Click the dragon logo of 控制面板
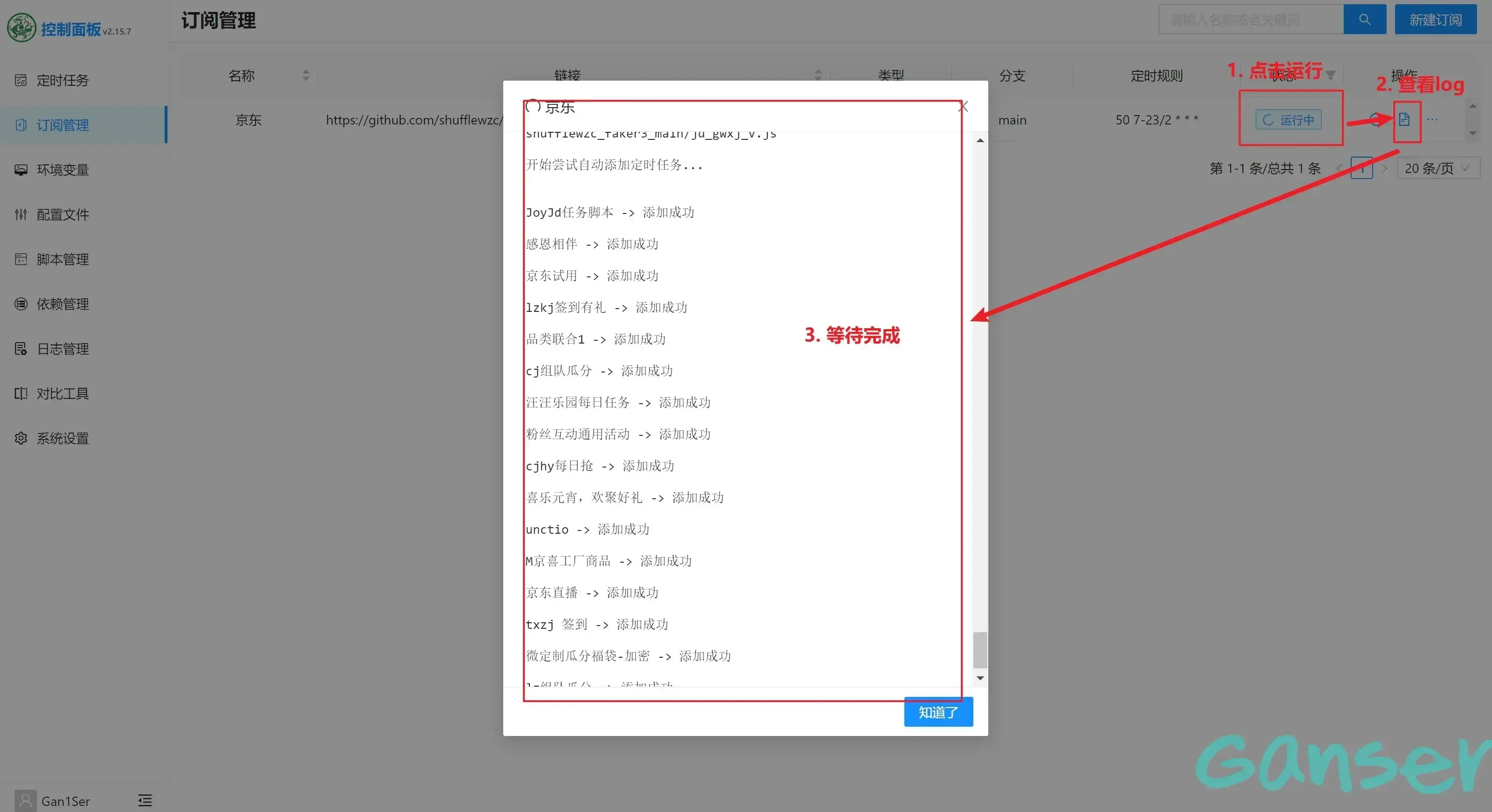Image resolution: width=1492 pixels, height=812 pixels. [x=21, y=28]
